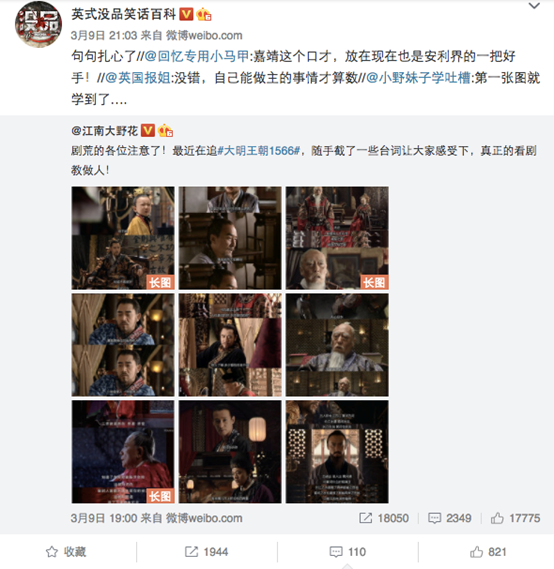
Task: Open the @回忆专用小马甲 mention link
Action: tap(197, 56)
